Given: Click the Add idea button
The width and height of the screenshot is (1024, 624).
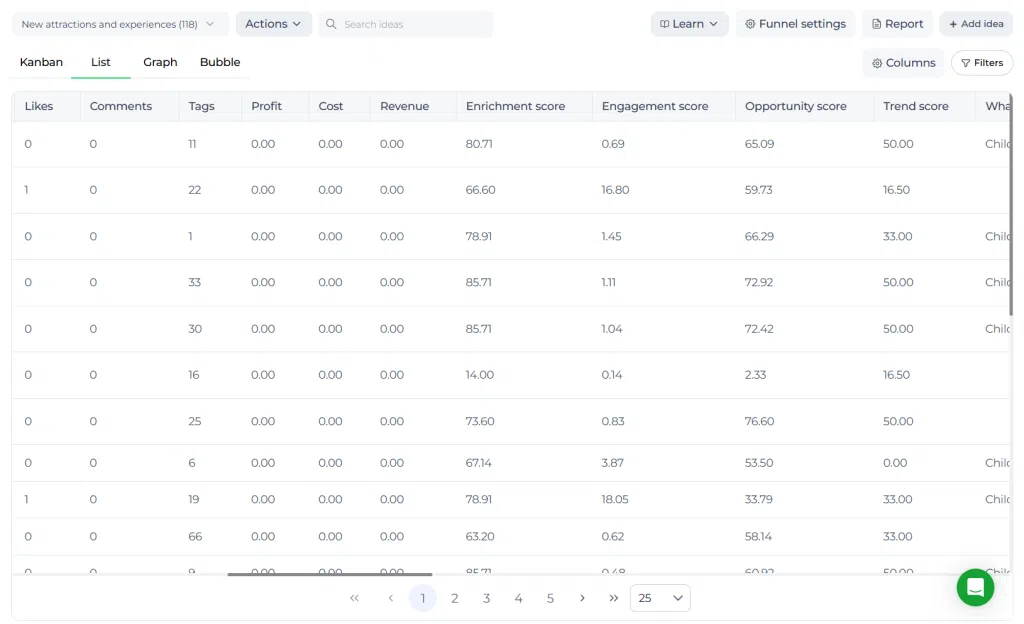Looking at the screenshot, I should click(x=976, y=24).
